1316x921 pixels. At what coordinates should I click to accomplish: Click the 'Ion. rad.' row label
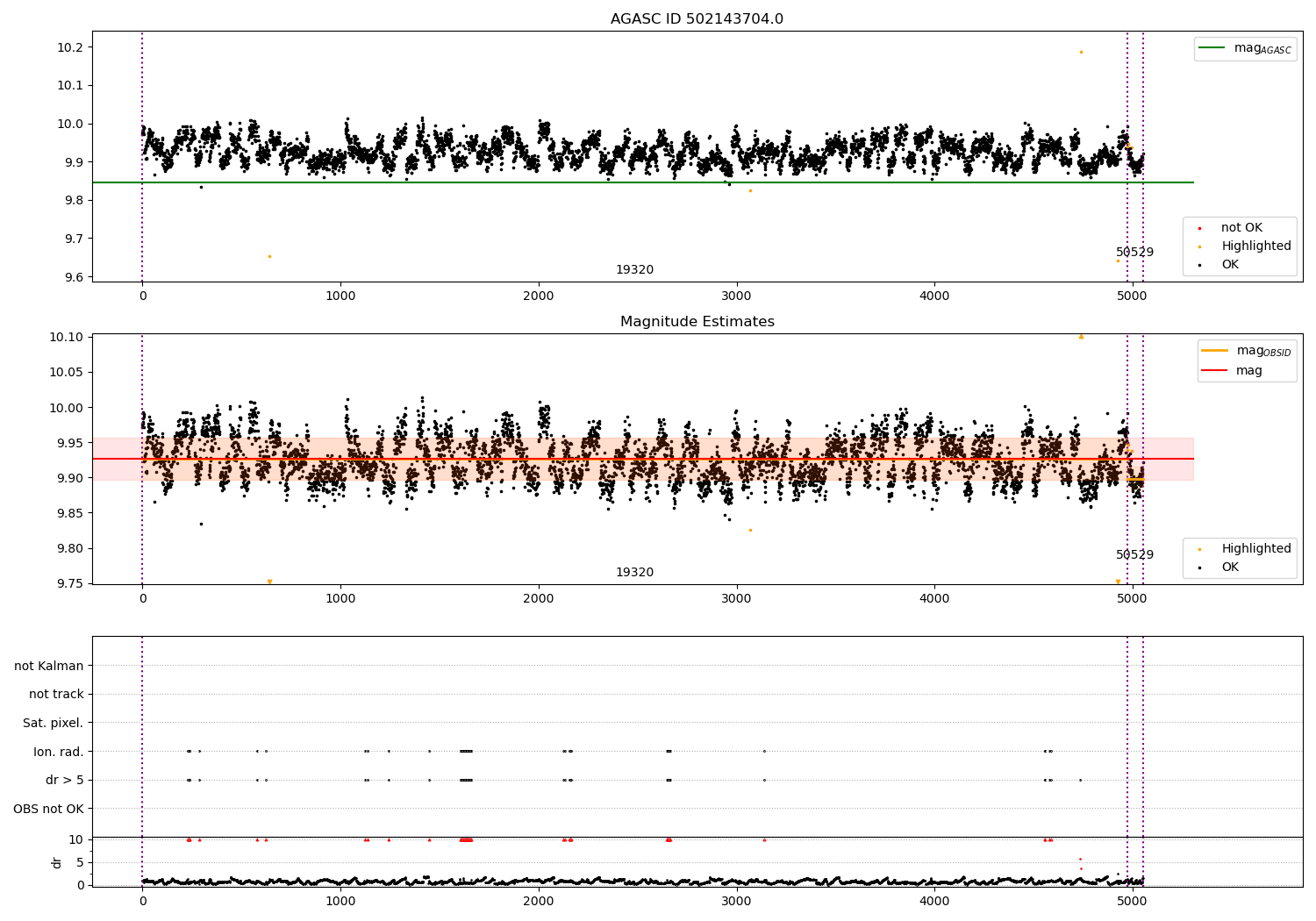coord(59,752)
